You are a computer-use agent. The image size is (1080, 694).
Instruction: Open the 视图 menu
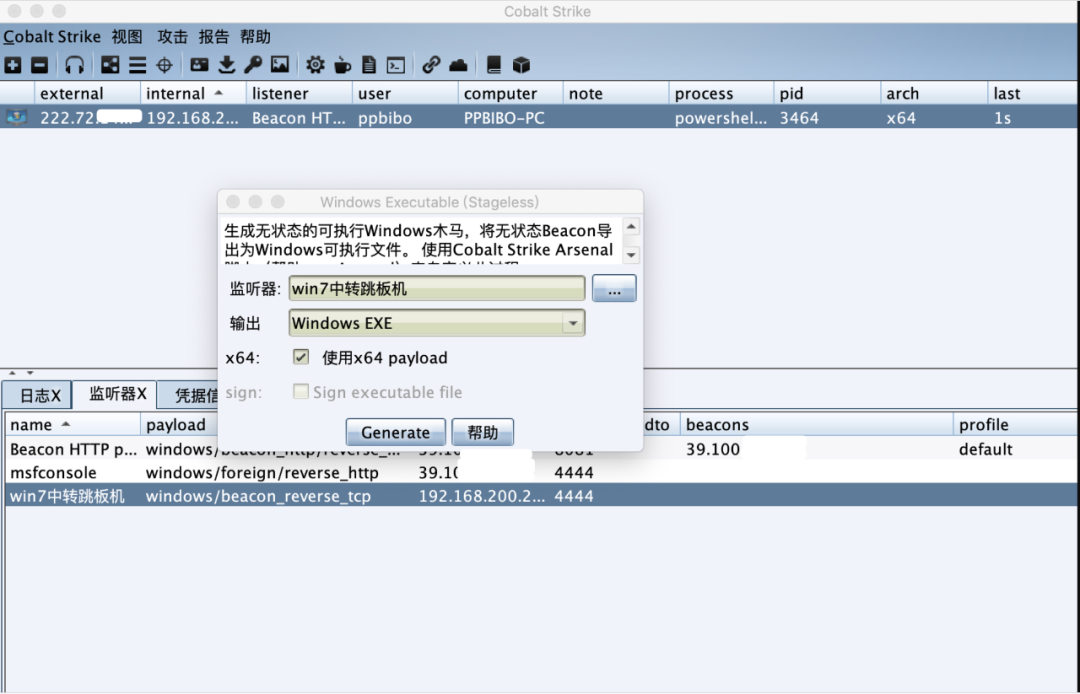point(127,37)
